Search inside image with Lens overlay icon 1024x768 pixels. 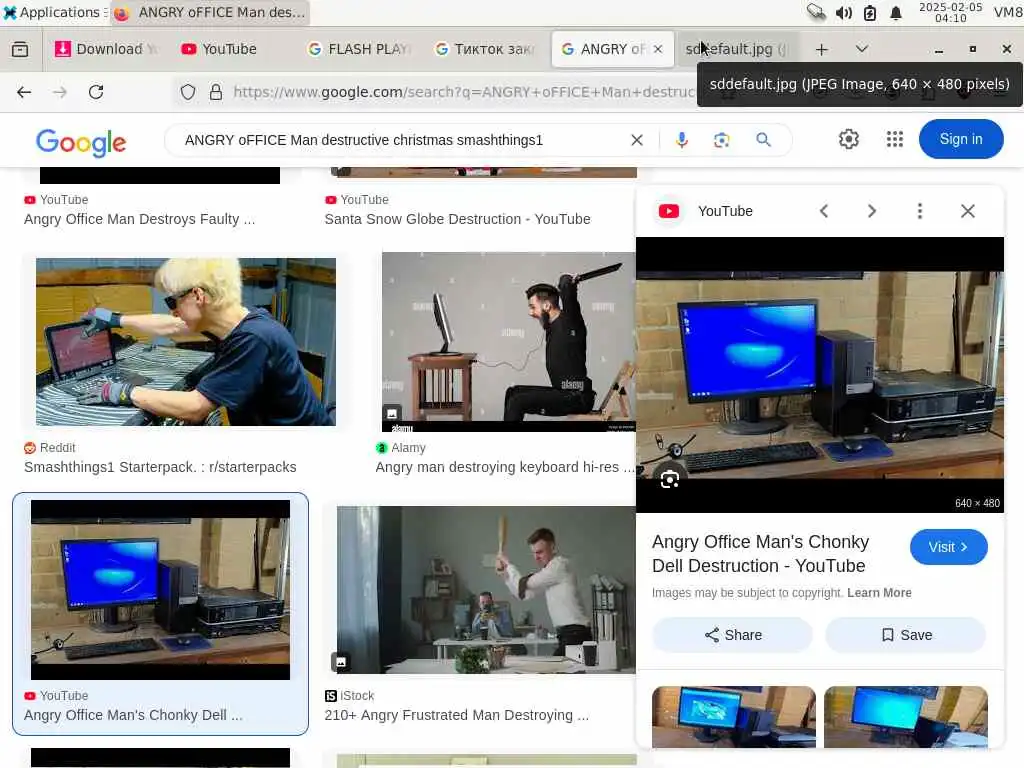(669, 480)
